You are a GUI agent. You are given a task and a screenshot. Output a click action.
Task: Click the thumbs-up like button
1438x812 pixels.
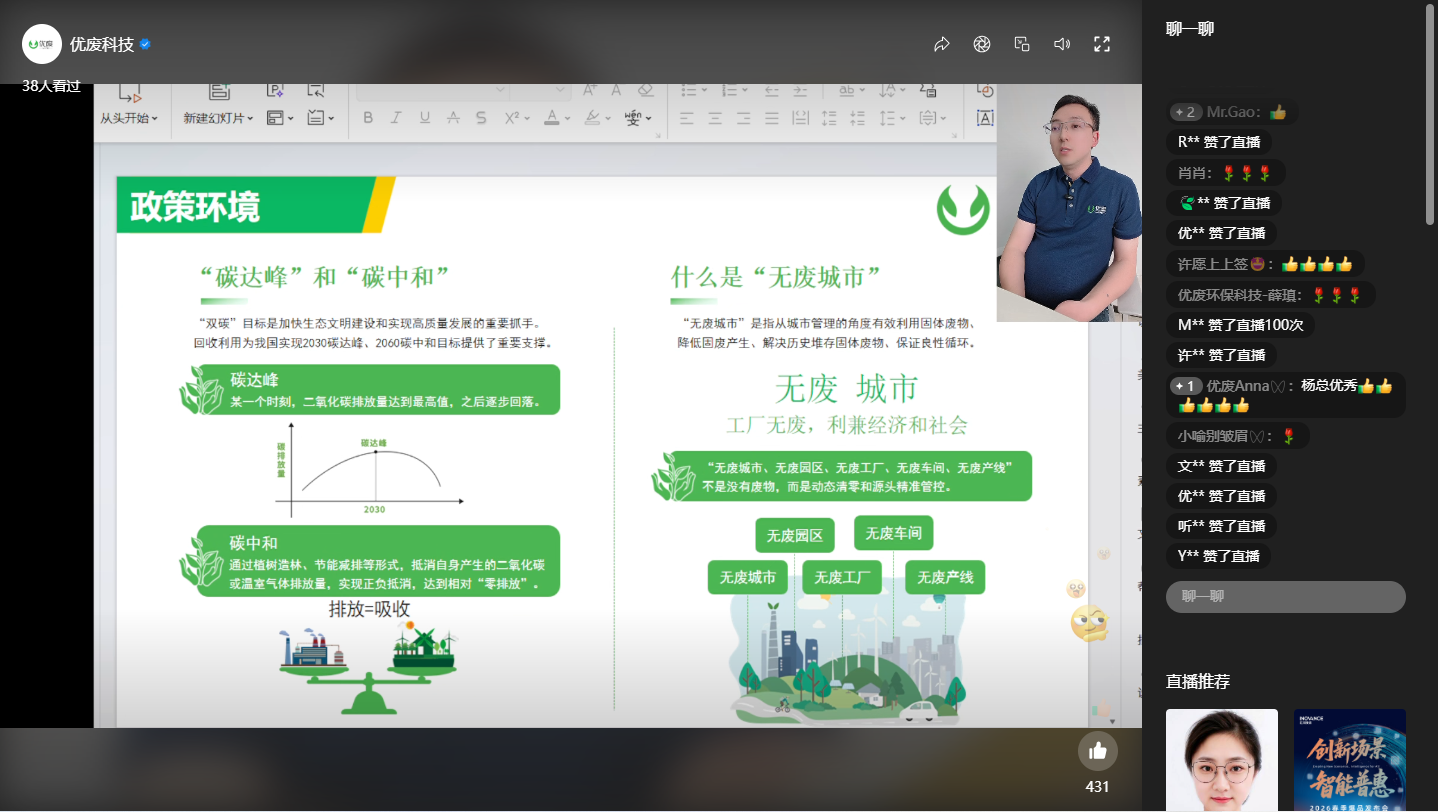[1097, 751]
